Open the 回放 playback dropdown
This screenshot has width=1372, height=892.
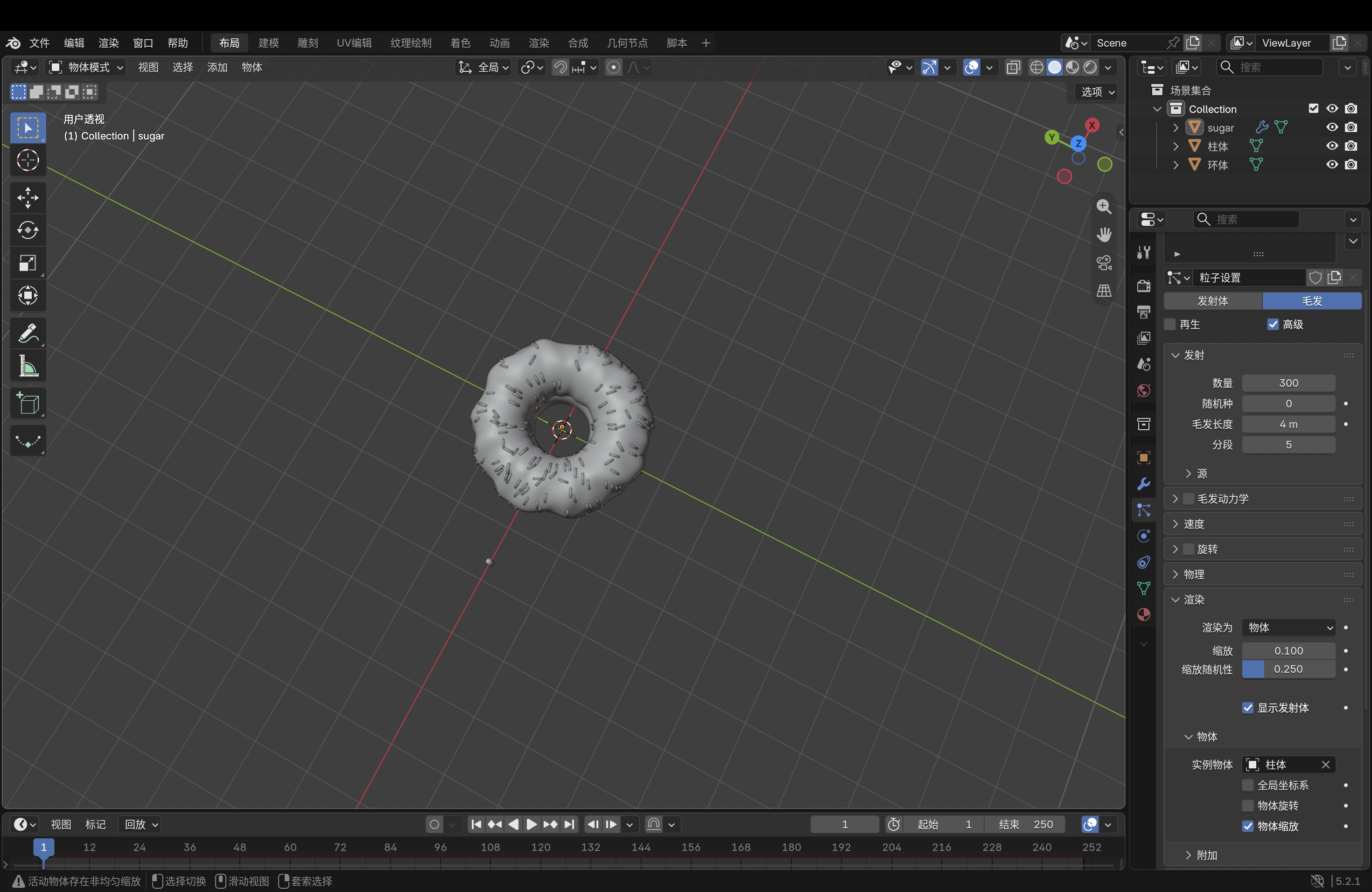point(140,824)
